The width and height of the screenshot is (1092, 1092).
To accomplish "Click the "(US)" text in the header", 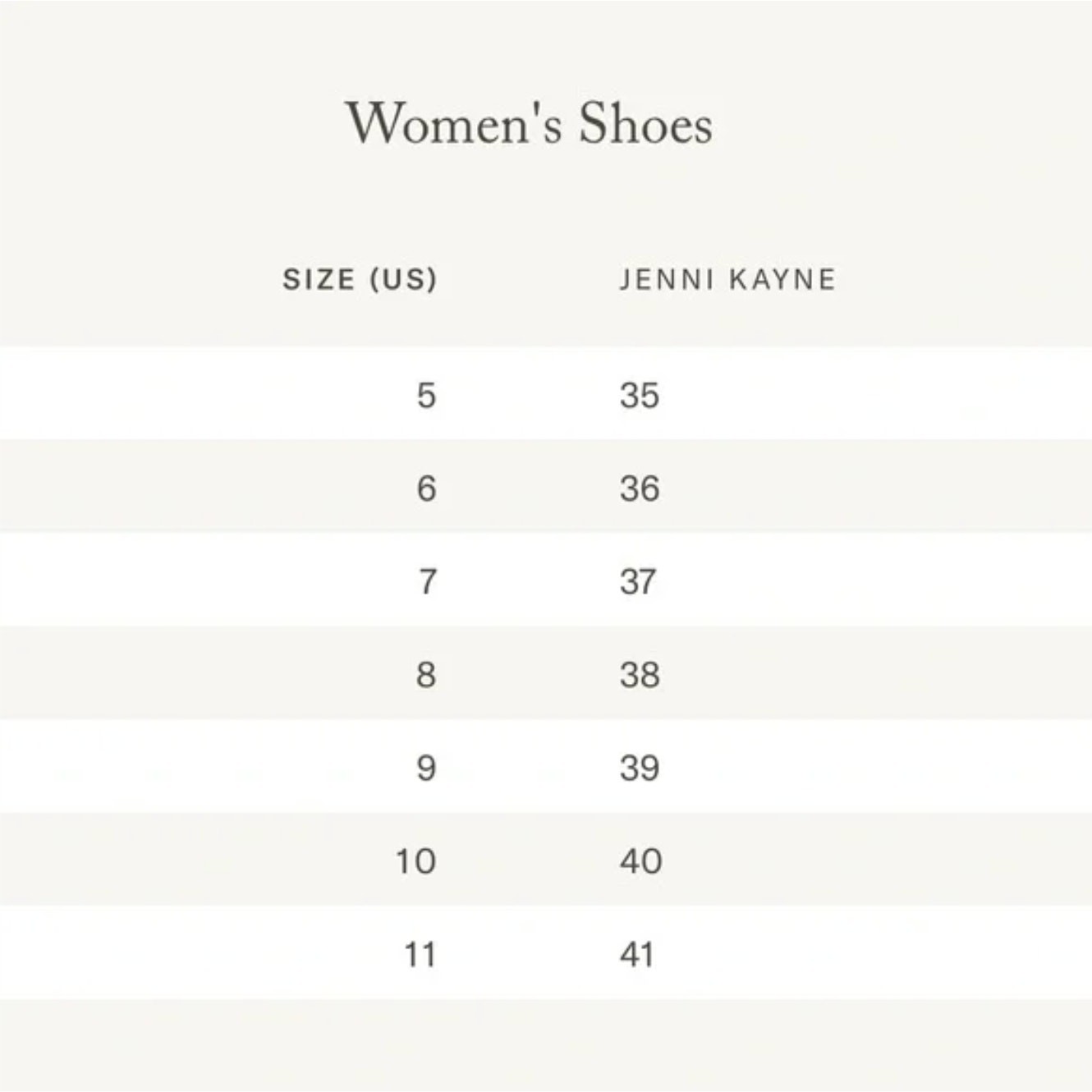I will click(403, 280).
